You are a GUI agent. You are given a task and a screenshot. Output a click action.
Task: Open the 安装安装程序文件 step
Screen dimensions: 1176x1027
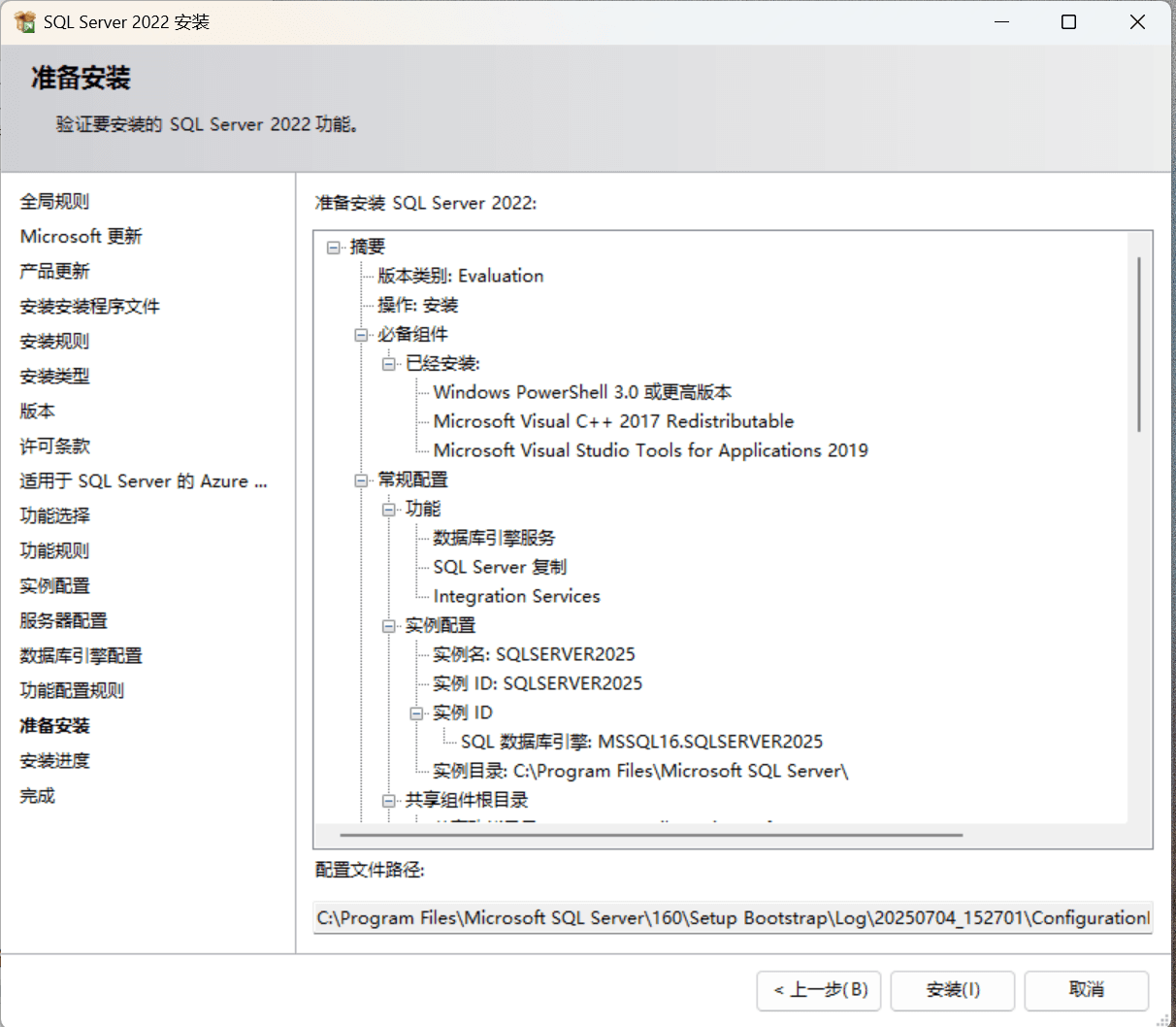click(x=89, y=306)
